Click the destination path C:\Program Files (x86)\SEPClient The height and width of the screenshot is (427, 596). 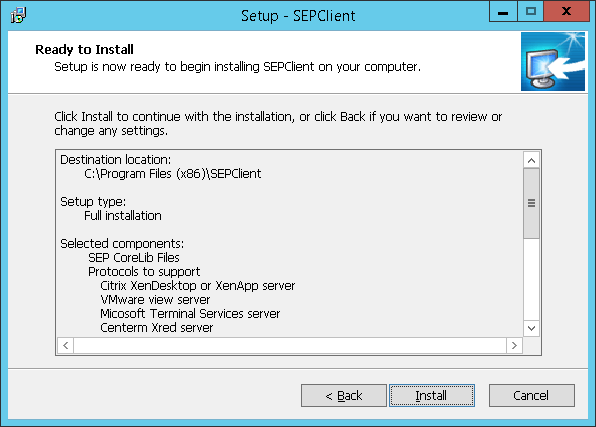(173, 174)
